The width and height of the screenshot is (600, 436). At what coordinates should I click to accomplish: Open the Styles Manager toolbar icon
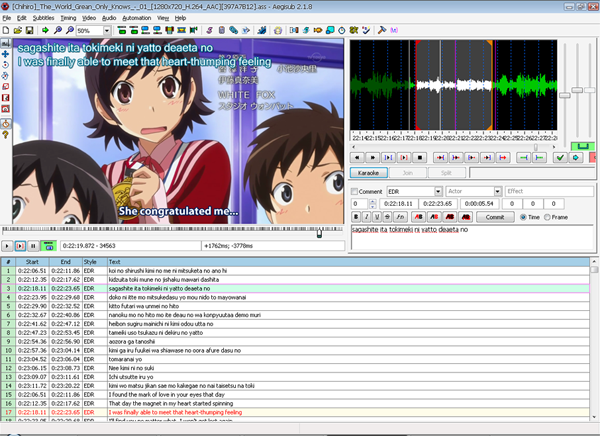point(209,30)
